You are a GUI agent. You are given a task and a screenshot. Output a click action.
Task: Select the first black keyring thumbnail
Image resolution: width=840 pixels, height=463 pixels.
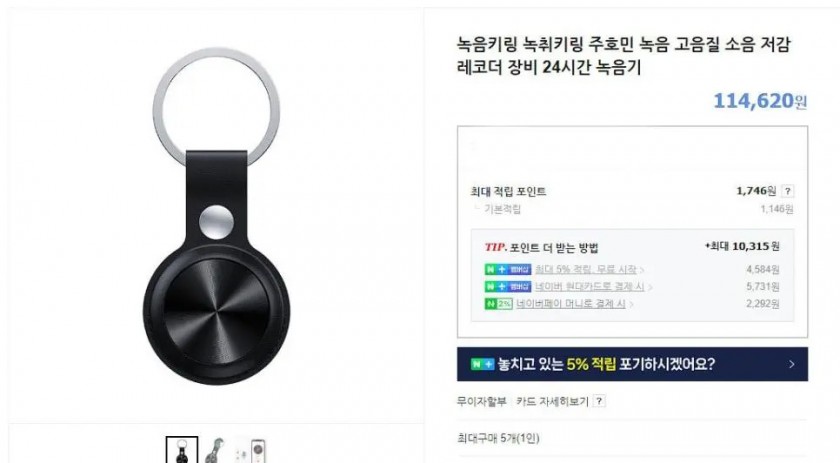[x=182, y=450]
